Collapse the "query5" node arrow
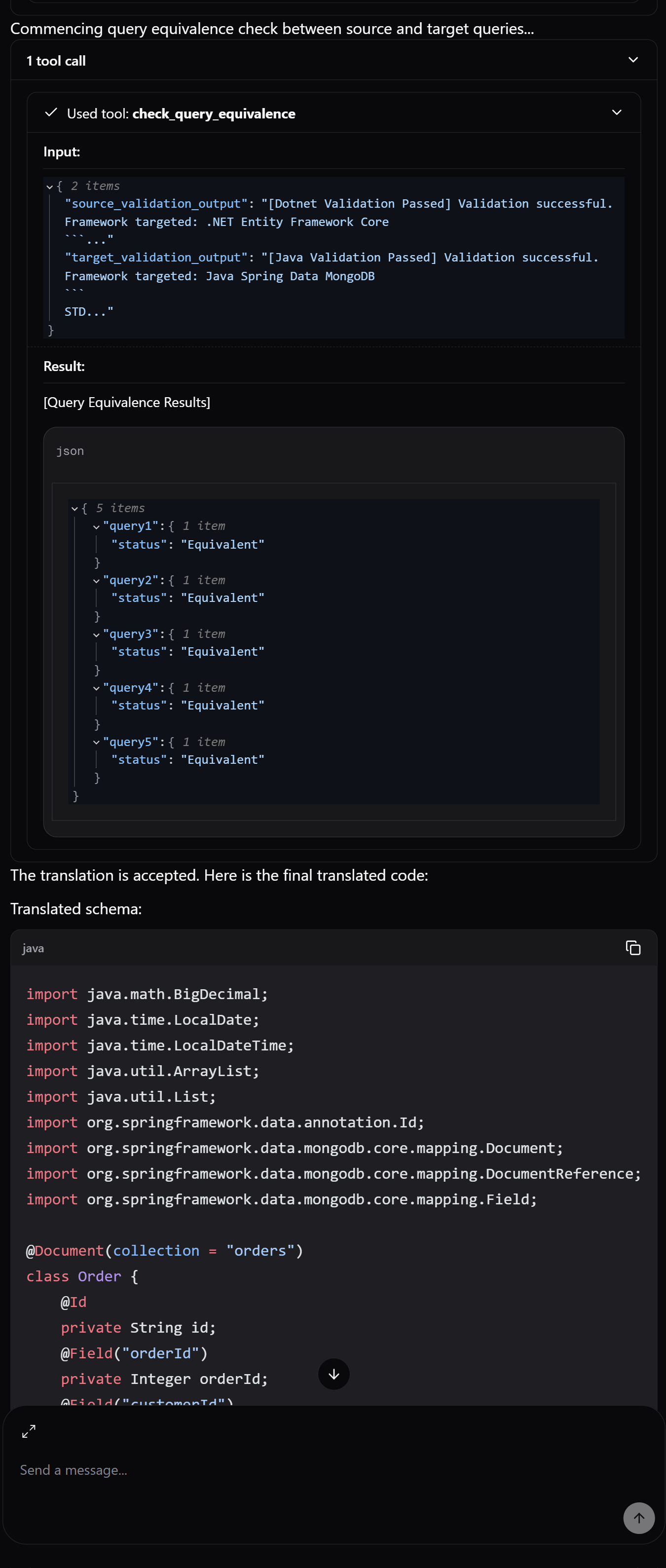Screen dimensions: 666x1568 (96, 743)
